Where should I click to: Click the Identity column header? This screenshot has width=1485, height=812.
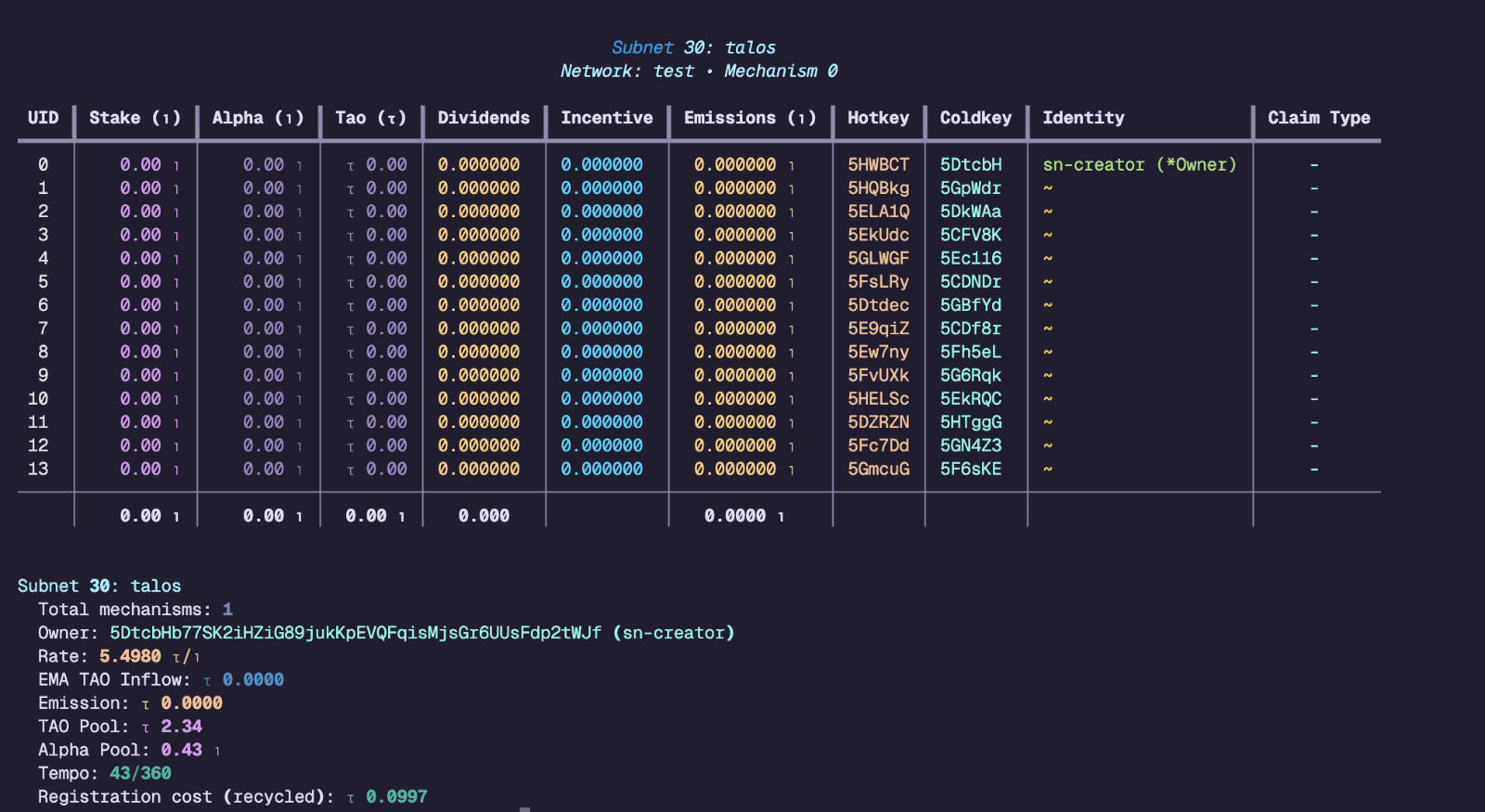point(1083,118)
